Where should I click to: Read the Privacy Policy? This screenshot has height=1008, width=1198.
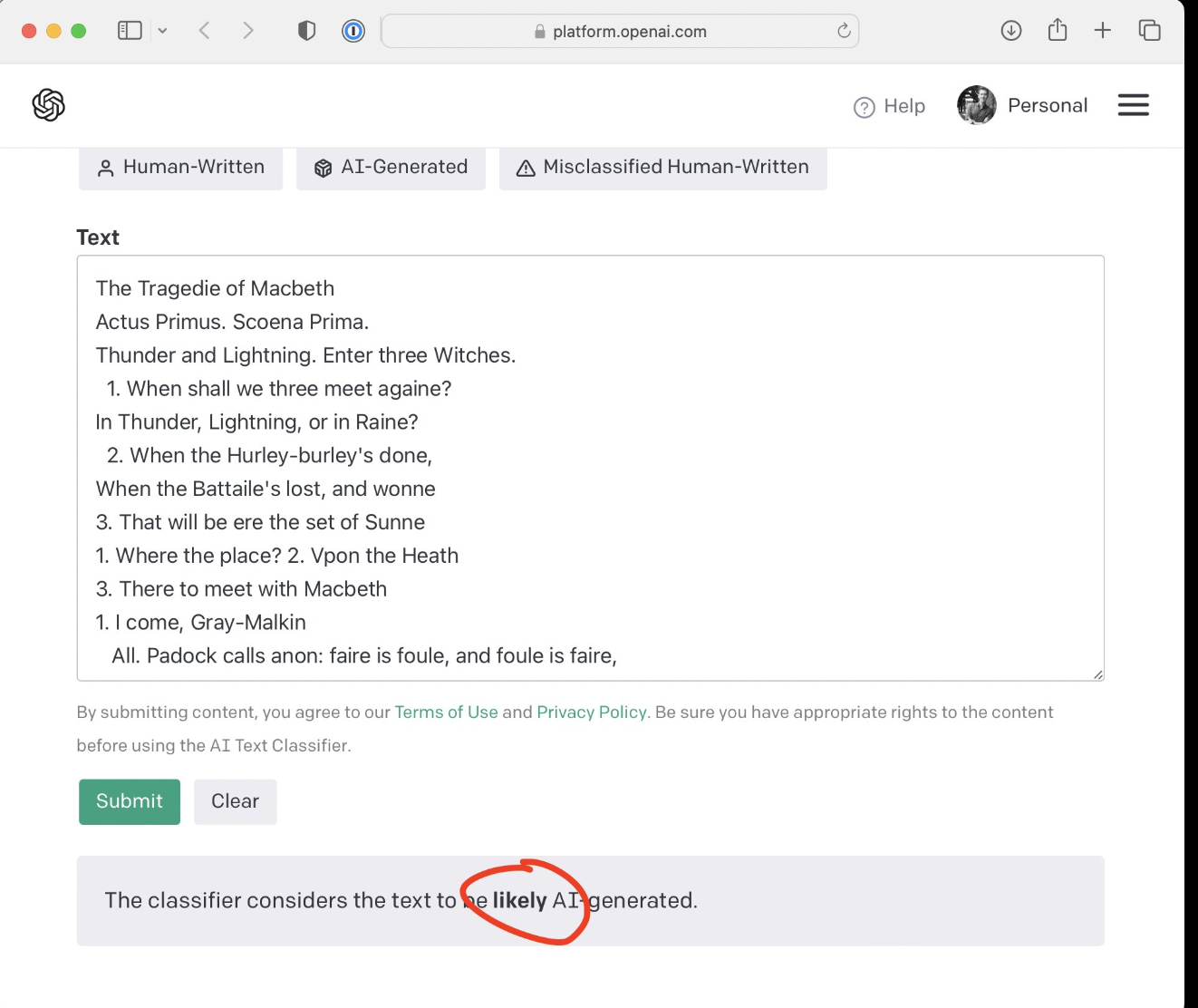pos(591,712)
